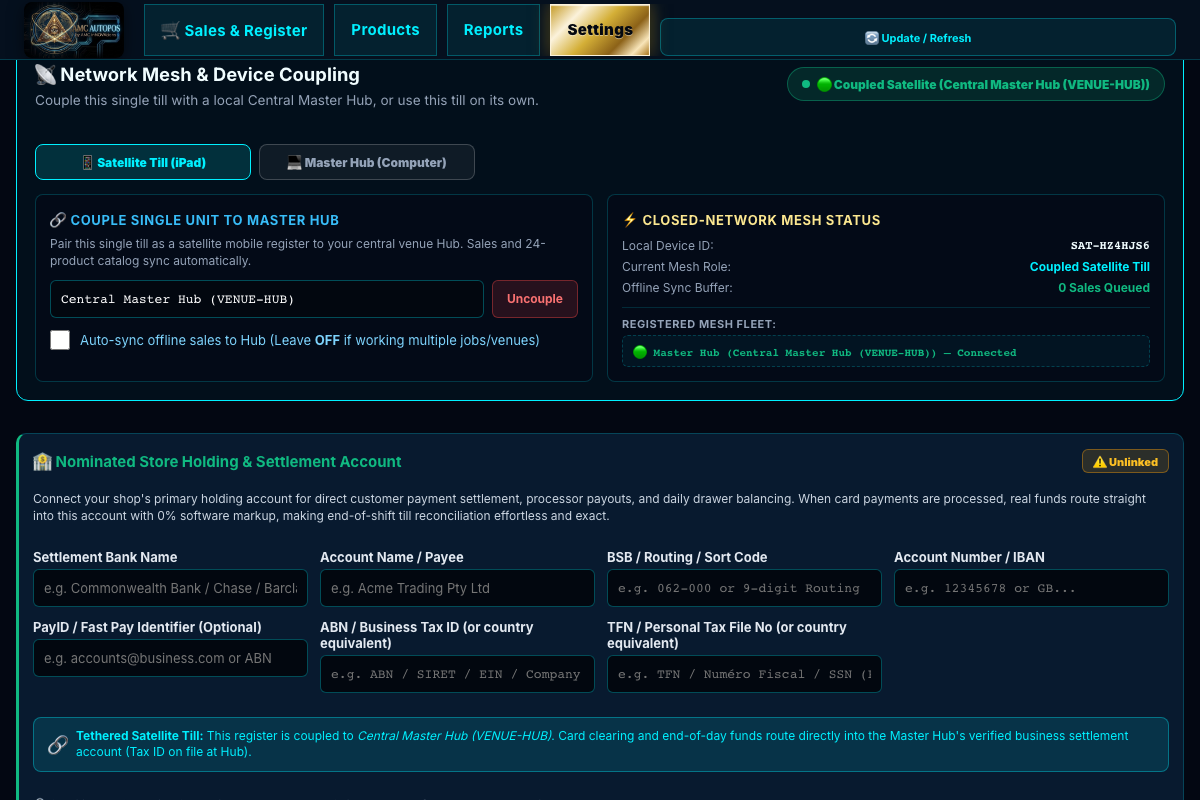The image size is (1200, 800).
Task: Enable Auto-sync offline sales to Hub checkbox
Action: point(60,340)
